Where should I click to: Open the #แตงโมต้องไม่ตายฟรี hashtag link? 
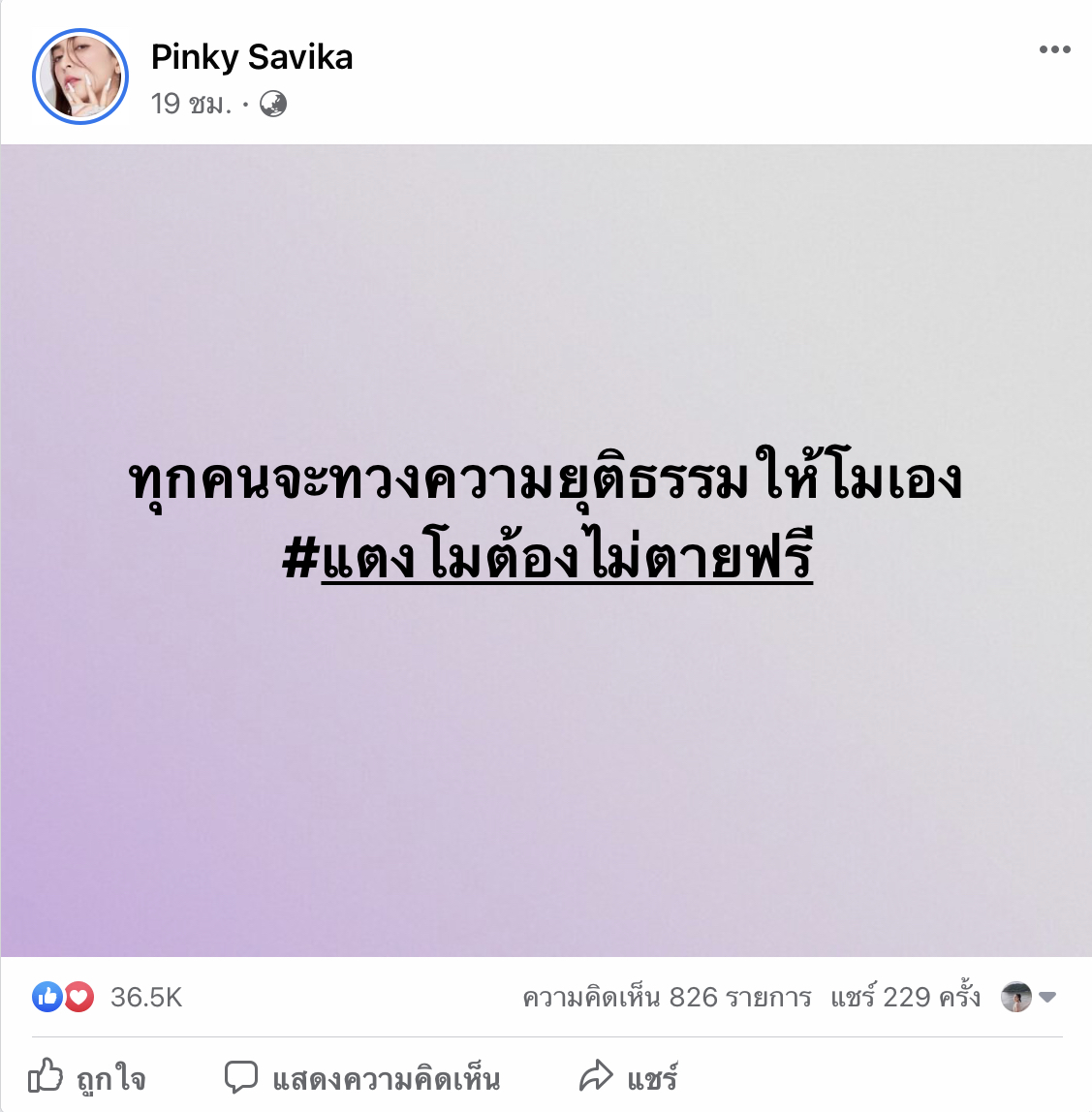(547, 557)
